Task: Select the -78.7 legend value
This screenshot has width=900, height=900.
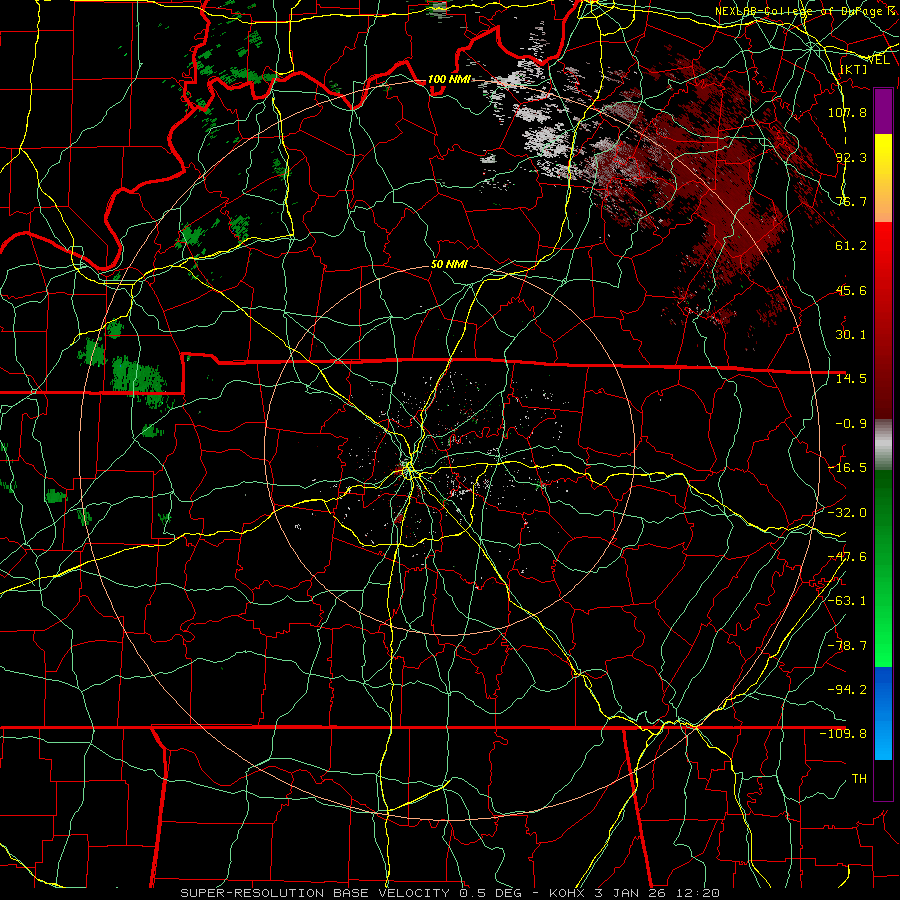Action: coord(847,646)
